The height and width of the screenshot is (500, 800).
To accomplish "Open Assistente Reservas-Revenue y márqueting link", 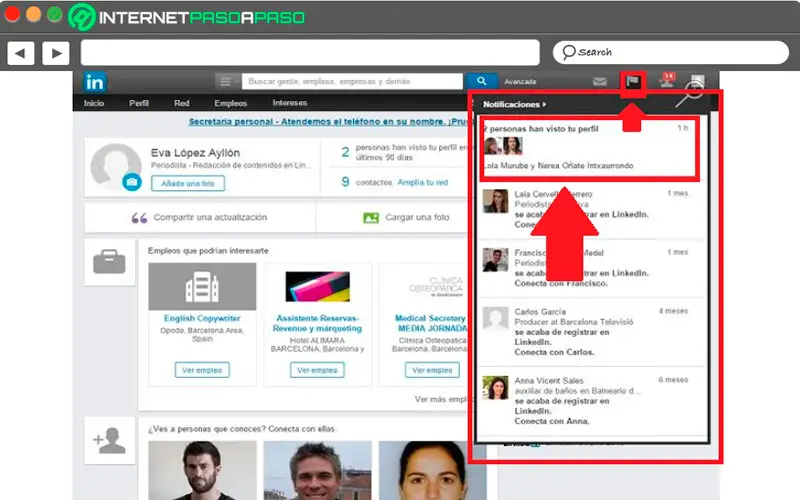I will point(317,323).
